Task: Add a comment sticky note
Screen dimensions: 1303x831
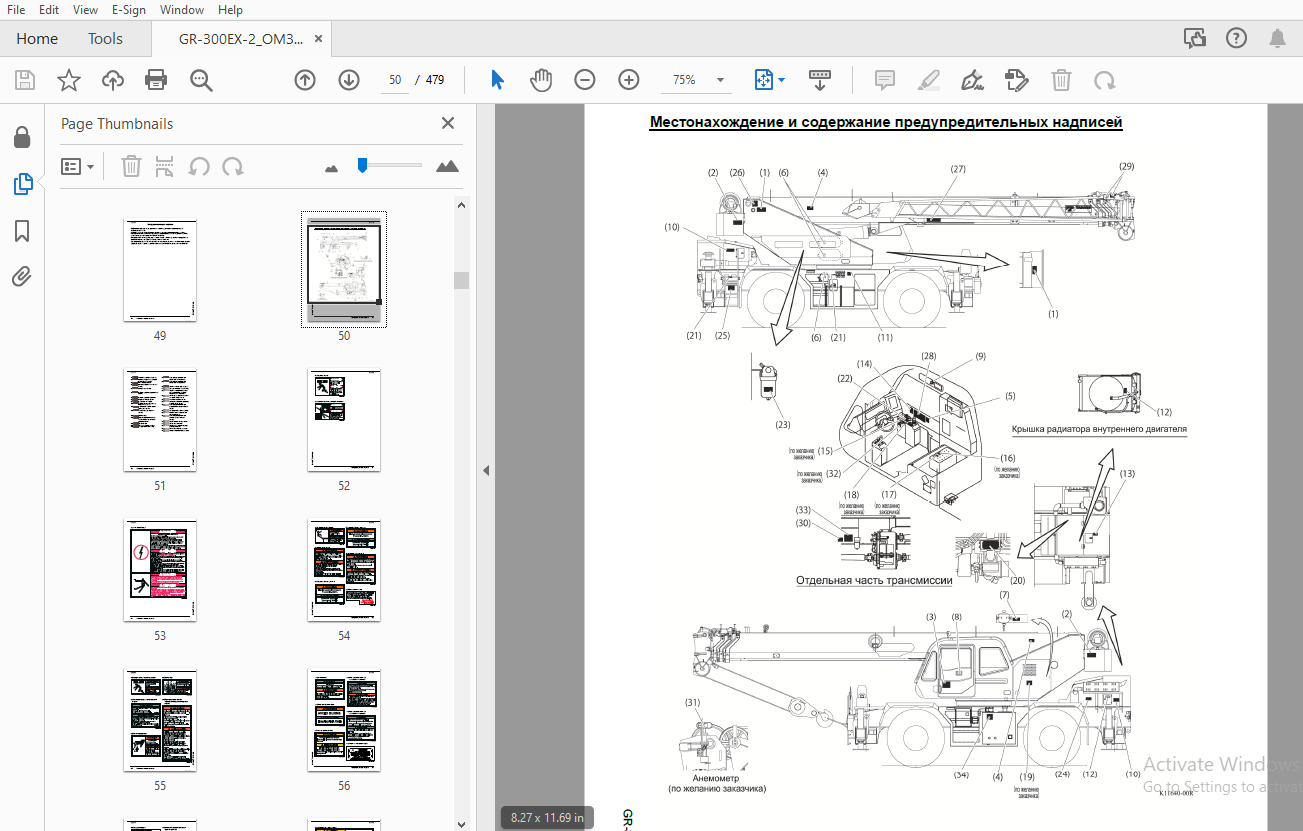Action: [884, 81]
